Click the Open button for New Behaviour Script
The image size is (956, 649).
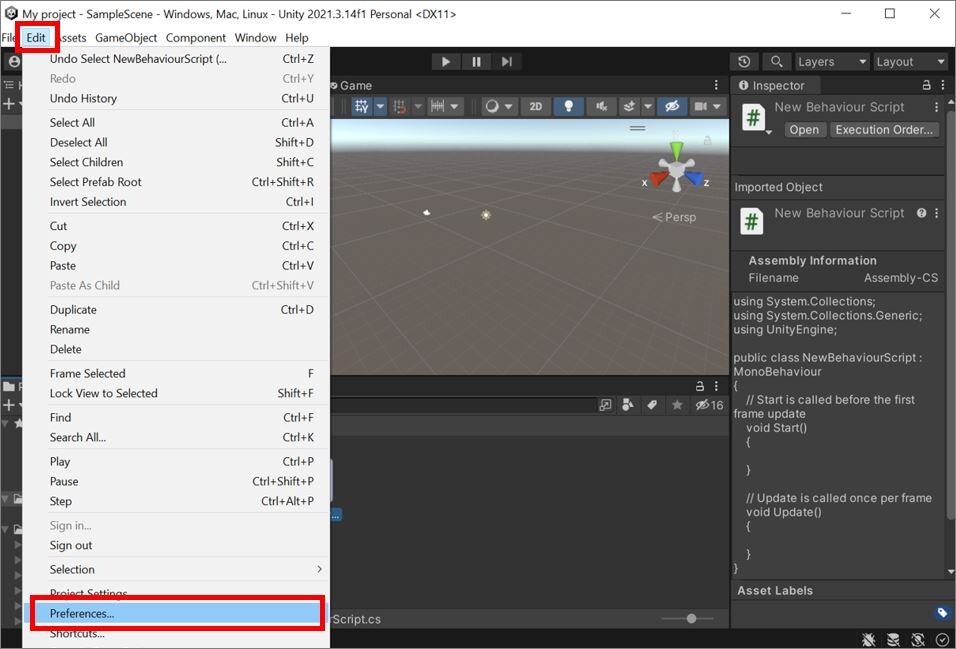pos(804,129)
